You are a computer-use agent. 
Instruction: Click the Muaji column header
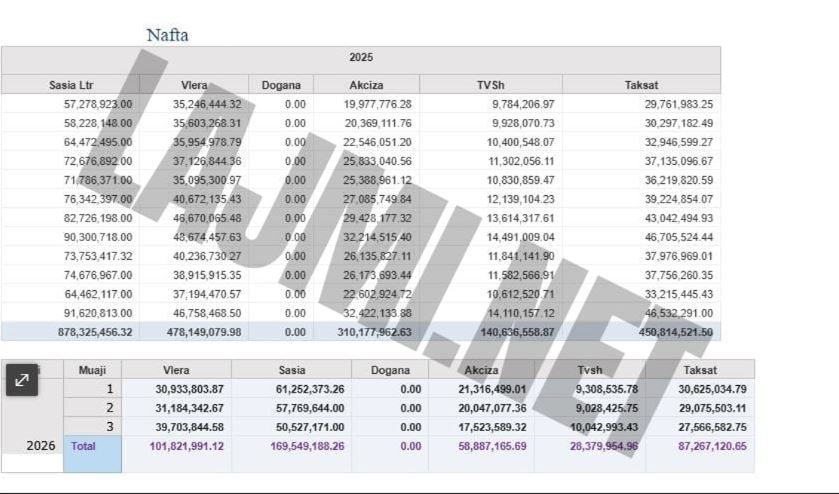click(92, 370)
